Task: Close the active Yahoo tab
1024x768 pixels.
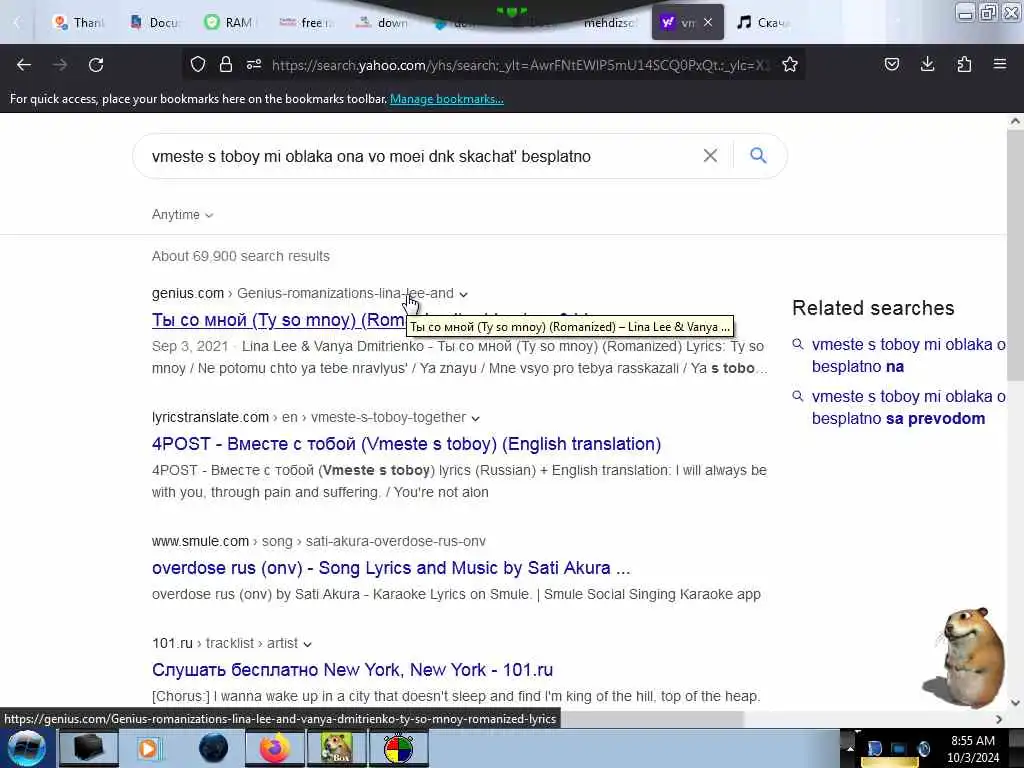Action: click(708, 22)
